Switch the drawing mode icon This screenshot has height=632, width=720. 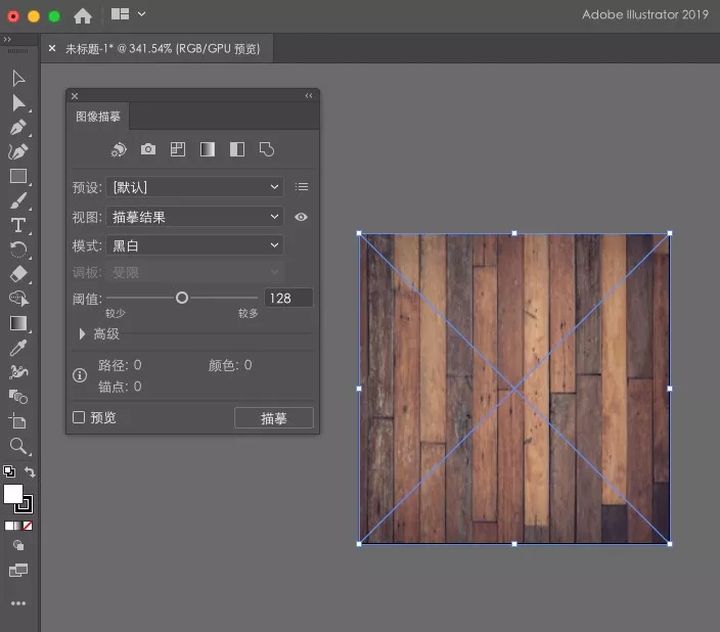18,546
